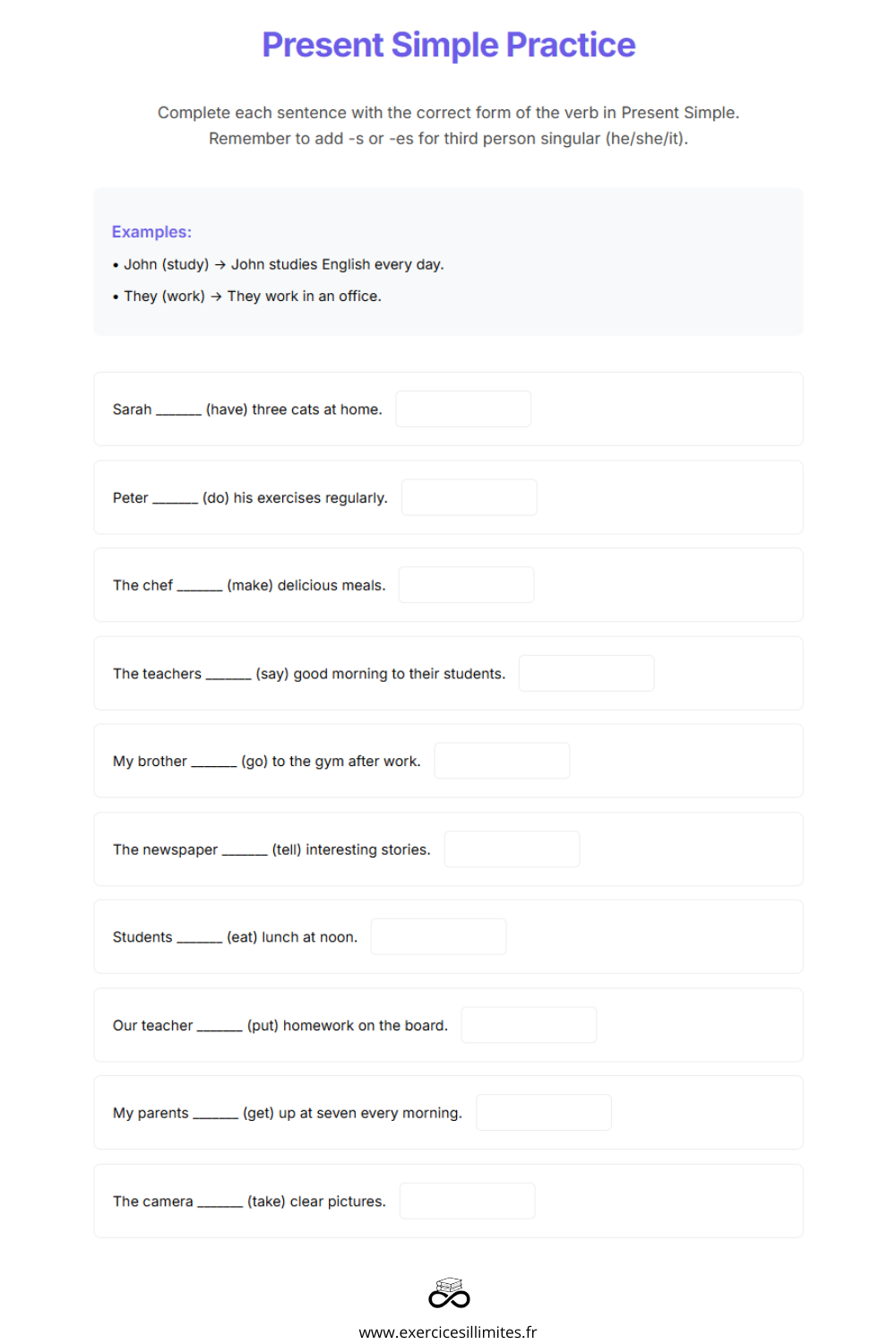Select the John studies English example line

tap(279, 264)
